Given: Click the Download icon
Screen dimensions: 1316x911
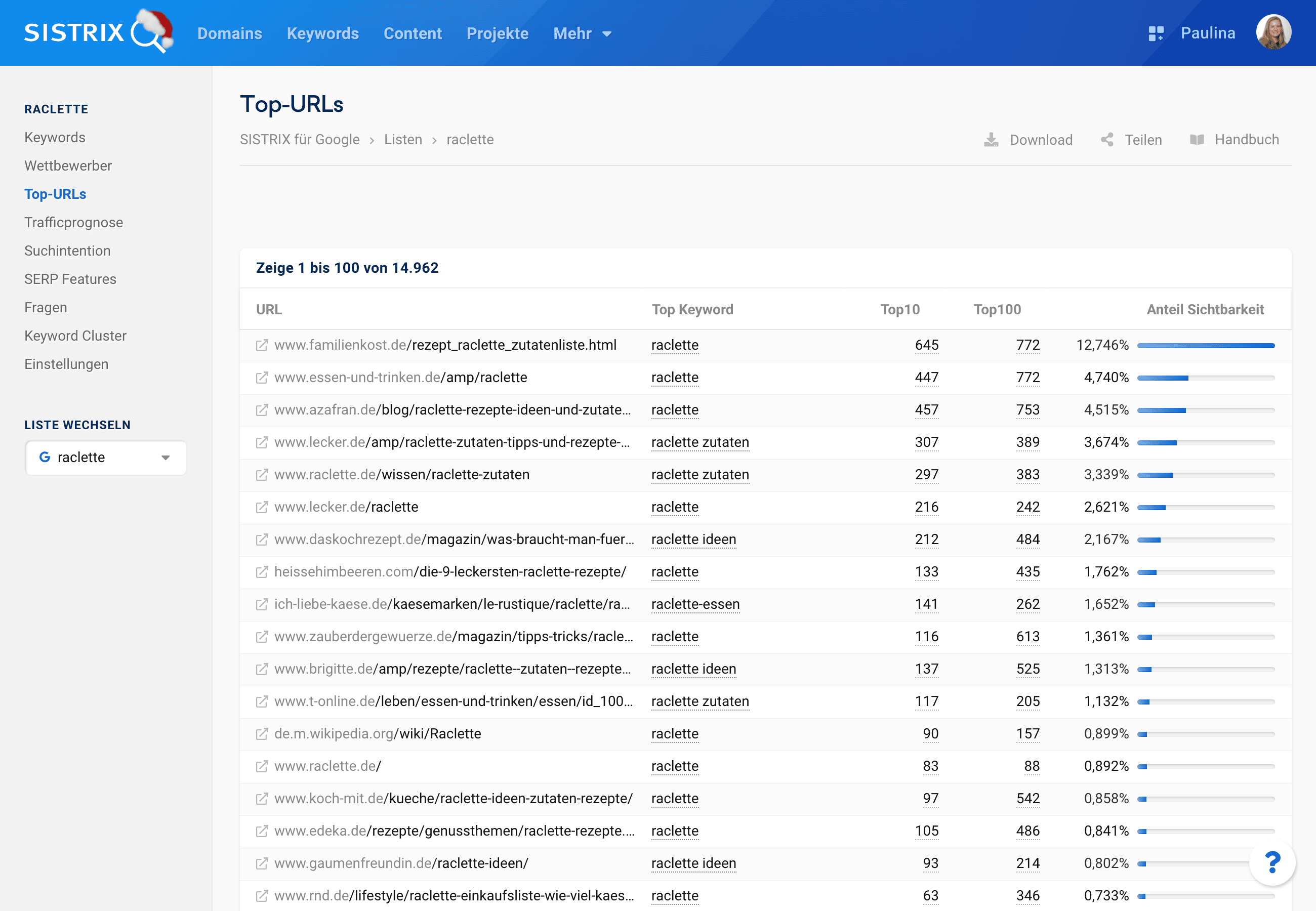Looking at the screenshot, I should (991, 140).
